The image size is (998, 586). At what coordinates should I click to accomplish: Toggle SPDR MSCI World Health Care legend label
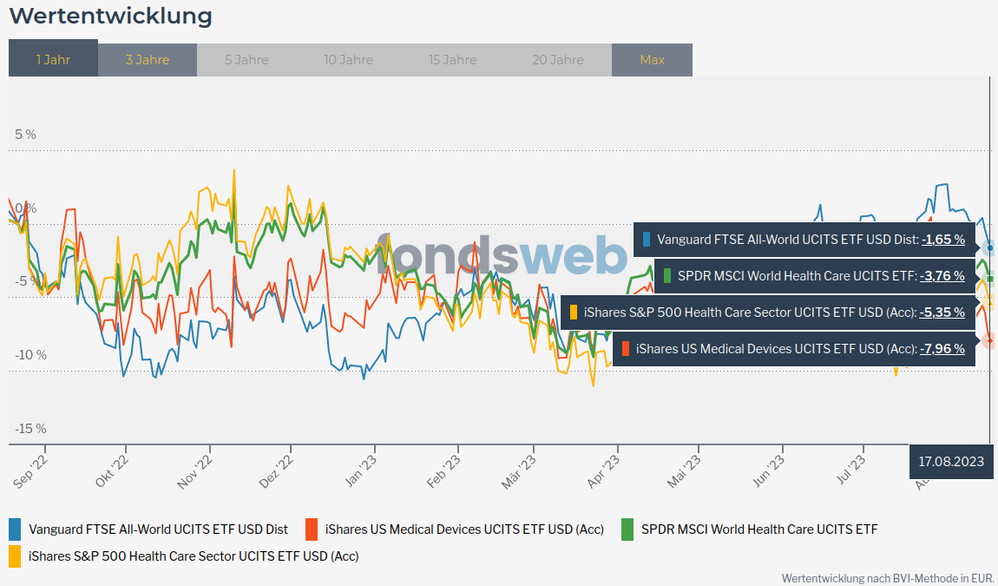click(x=759, y=529)
